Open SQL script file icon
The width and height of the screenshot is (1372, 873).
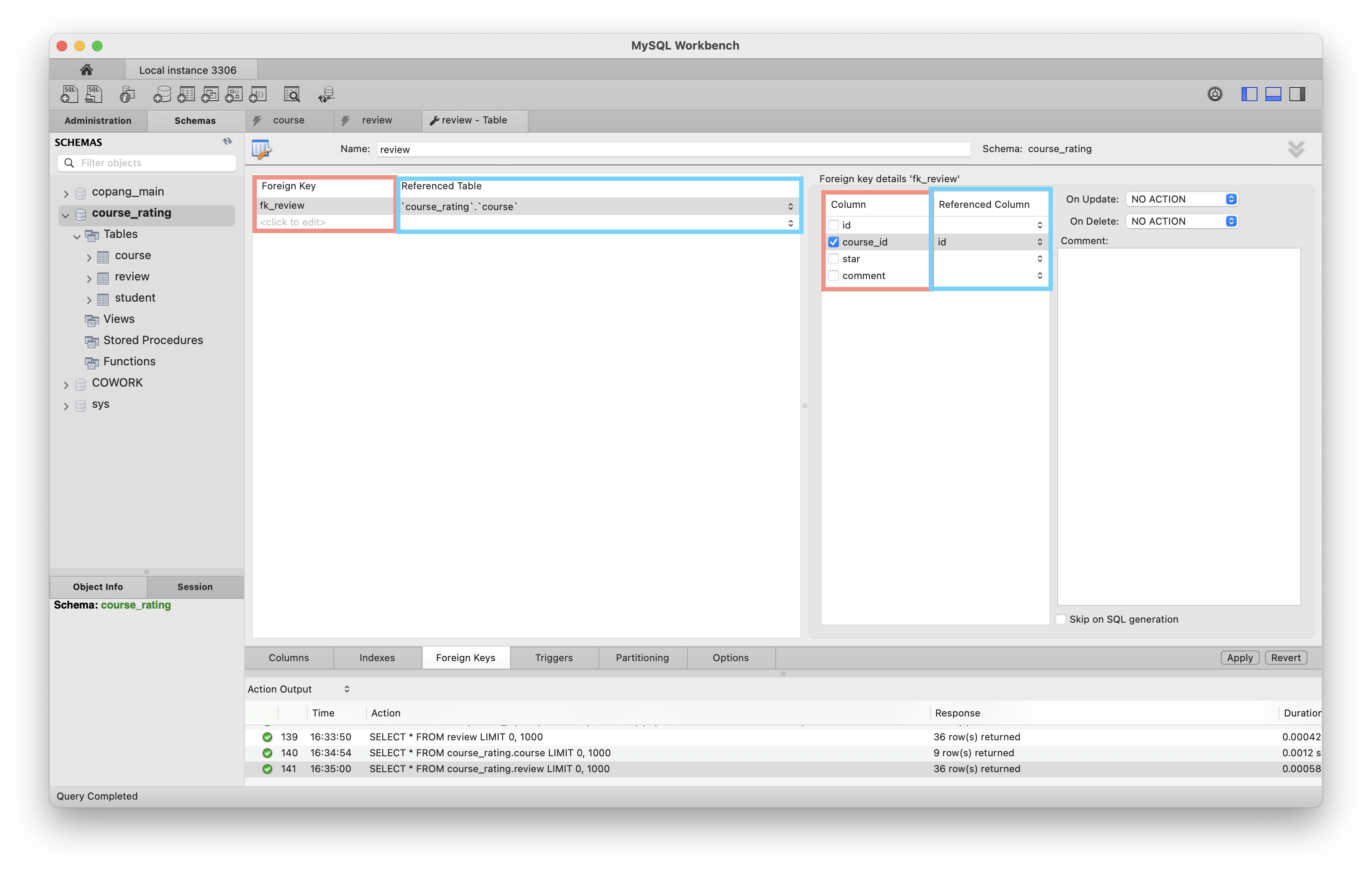tap(93, 94)
